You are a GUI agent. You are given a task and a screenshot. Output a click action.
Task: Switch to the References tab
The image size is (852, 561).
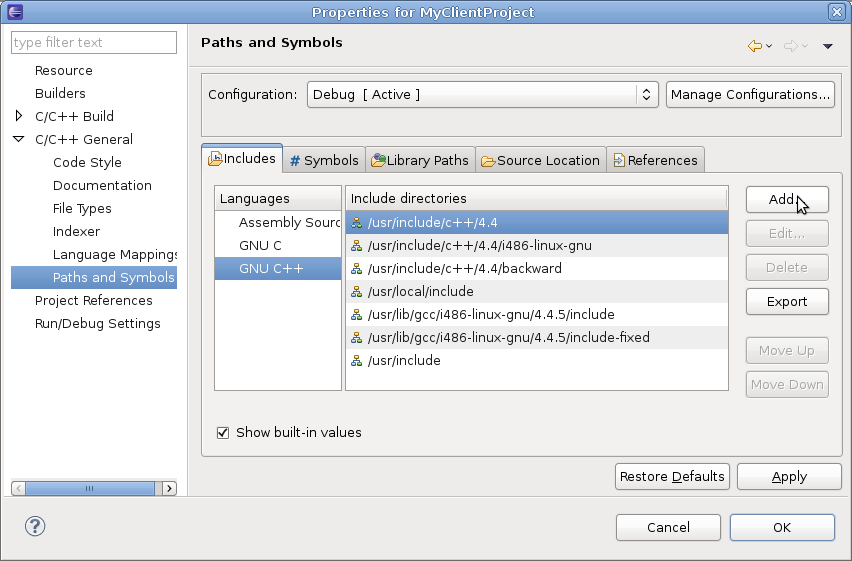(655, 160)
